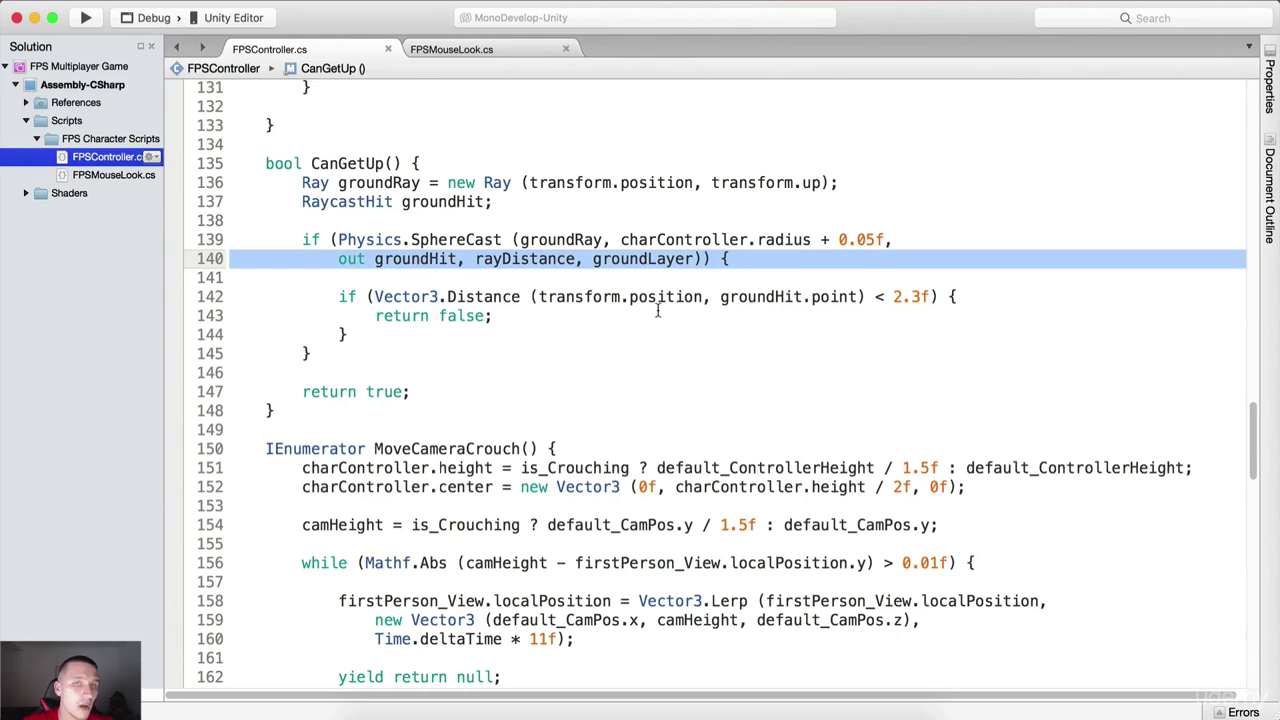Click 'Mathf.Abs' on line 156
Image resolution: width=1280 pixels, height=720 pixels.
(x=406, y=563)
